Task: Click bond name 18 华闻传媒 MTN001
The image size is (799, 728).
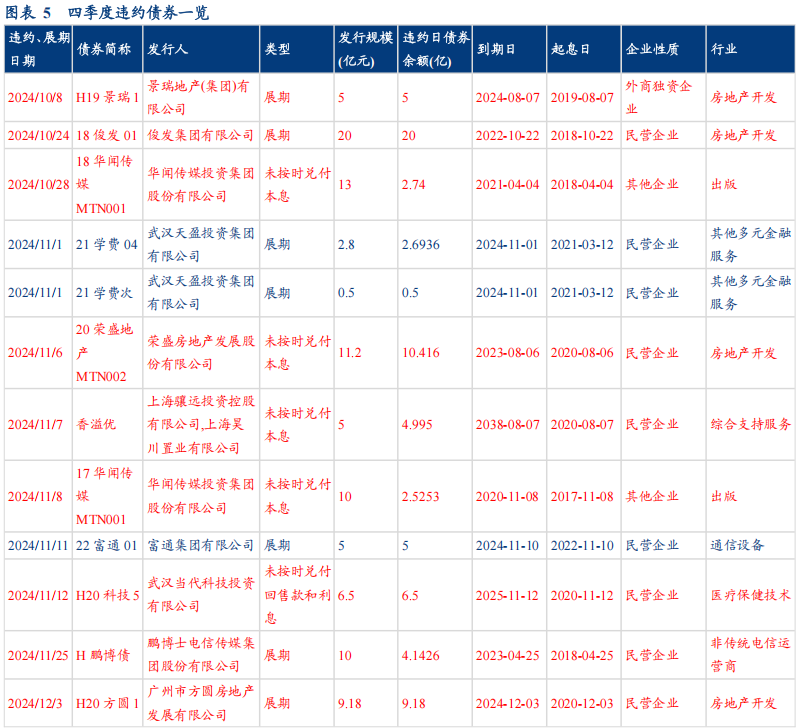Action: tap(104, 184)
